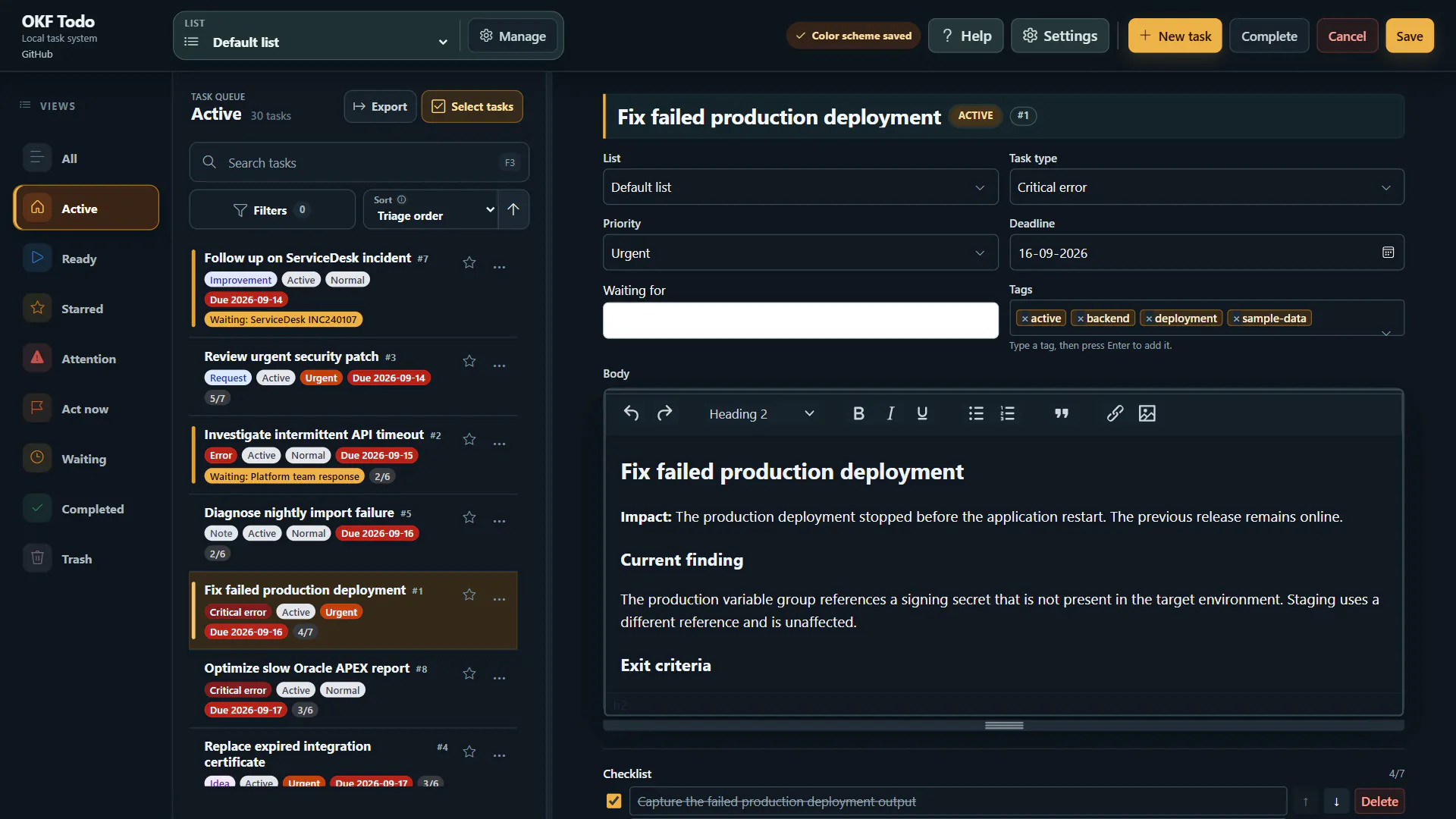Go to the Attention view

click(x=86, y=359)
